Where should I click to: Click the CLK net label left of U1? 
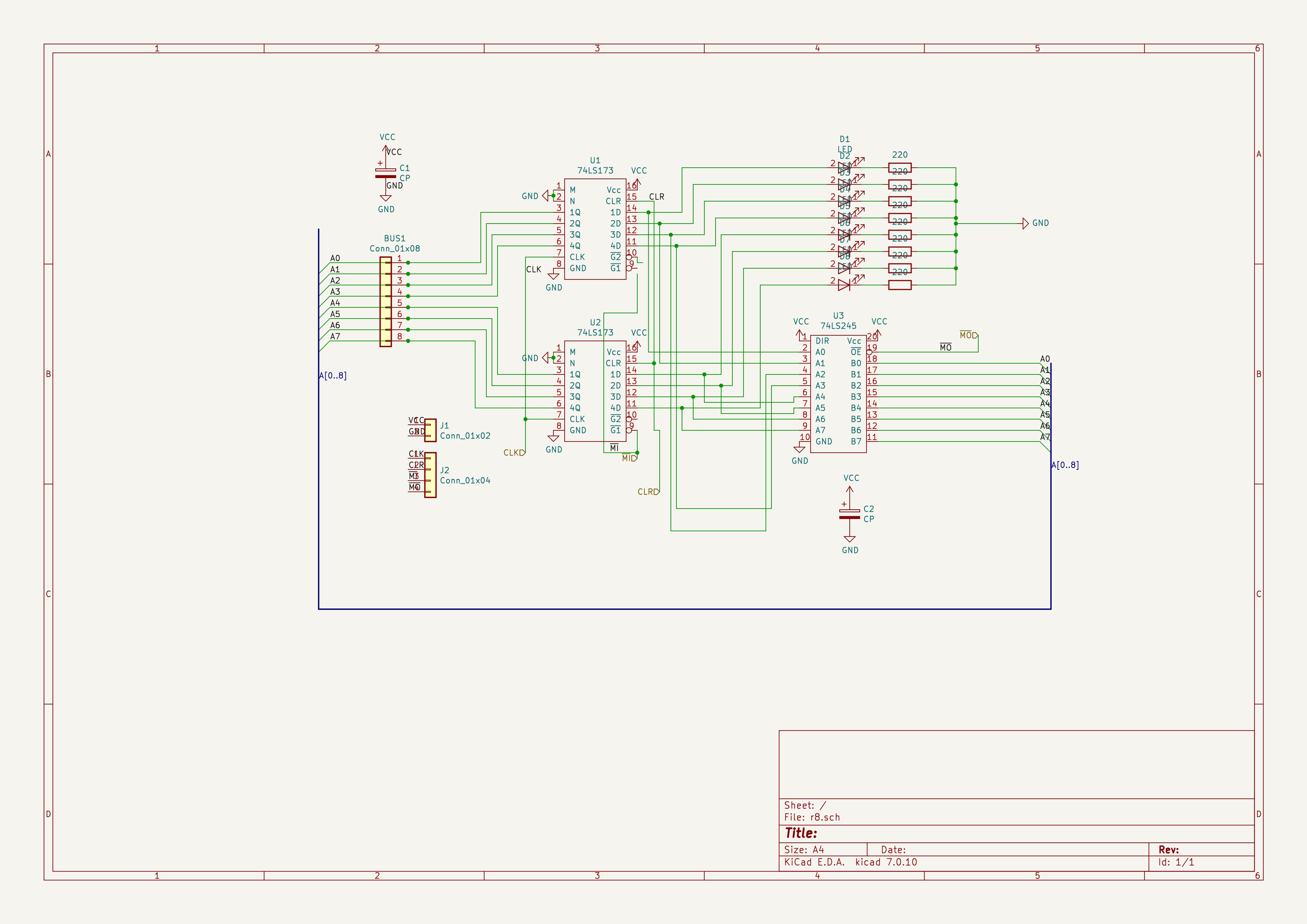coord(533,270)
